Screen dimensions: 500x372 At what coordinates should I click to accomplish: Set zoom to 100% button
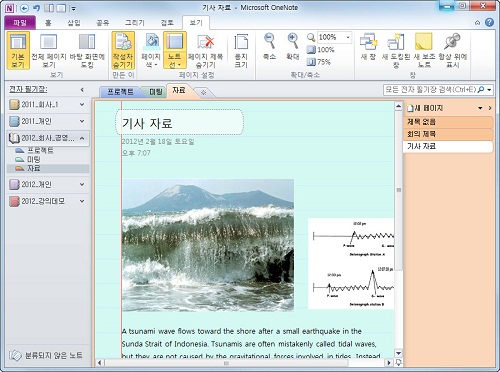(x=320, y=50)
